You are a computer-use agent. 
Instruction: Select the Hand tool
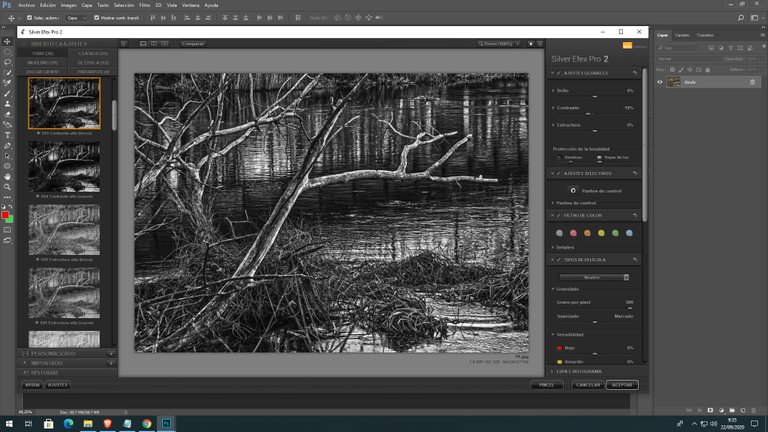click(7, 176)
